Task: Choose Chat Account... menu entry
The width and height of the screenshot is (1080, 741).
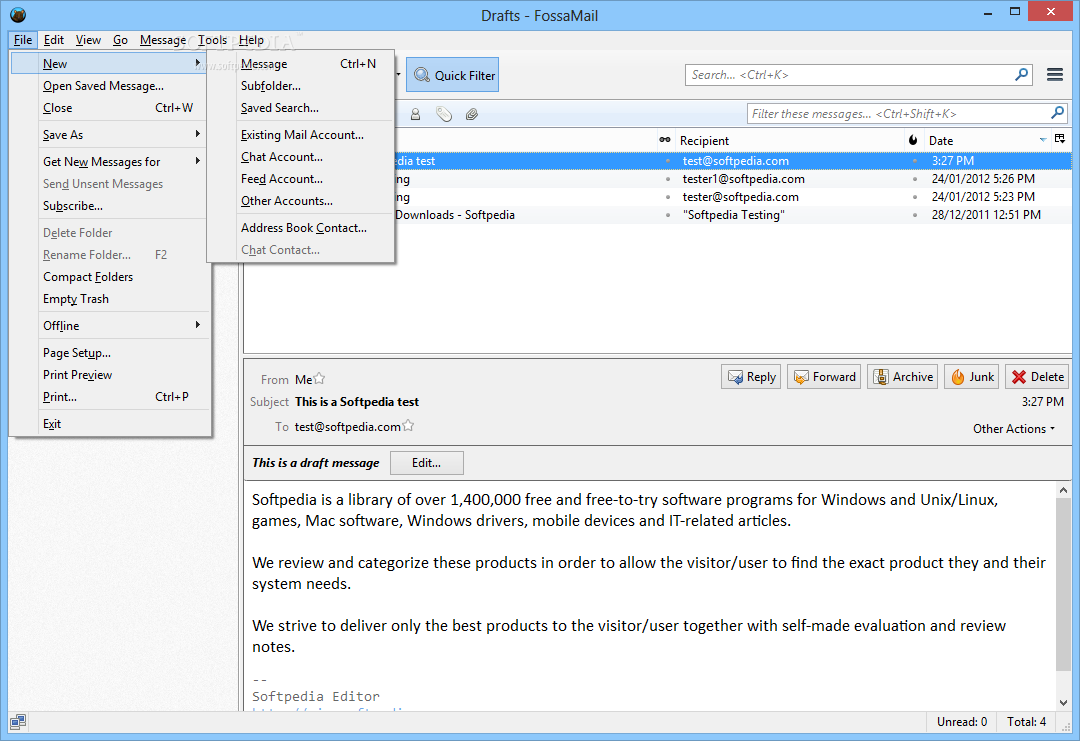Action: pyautogui.click(x=301, y=156)
